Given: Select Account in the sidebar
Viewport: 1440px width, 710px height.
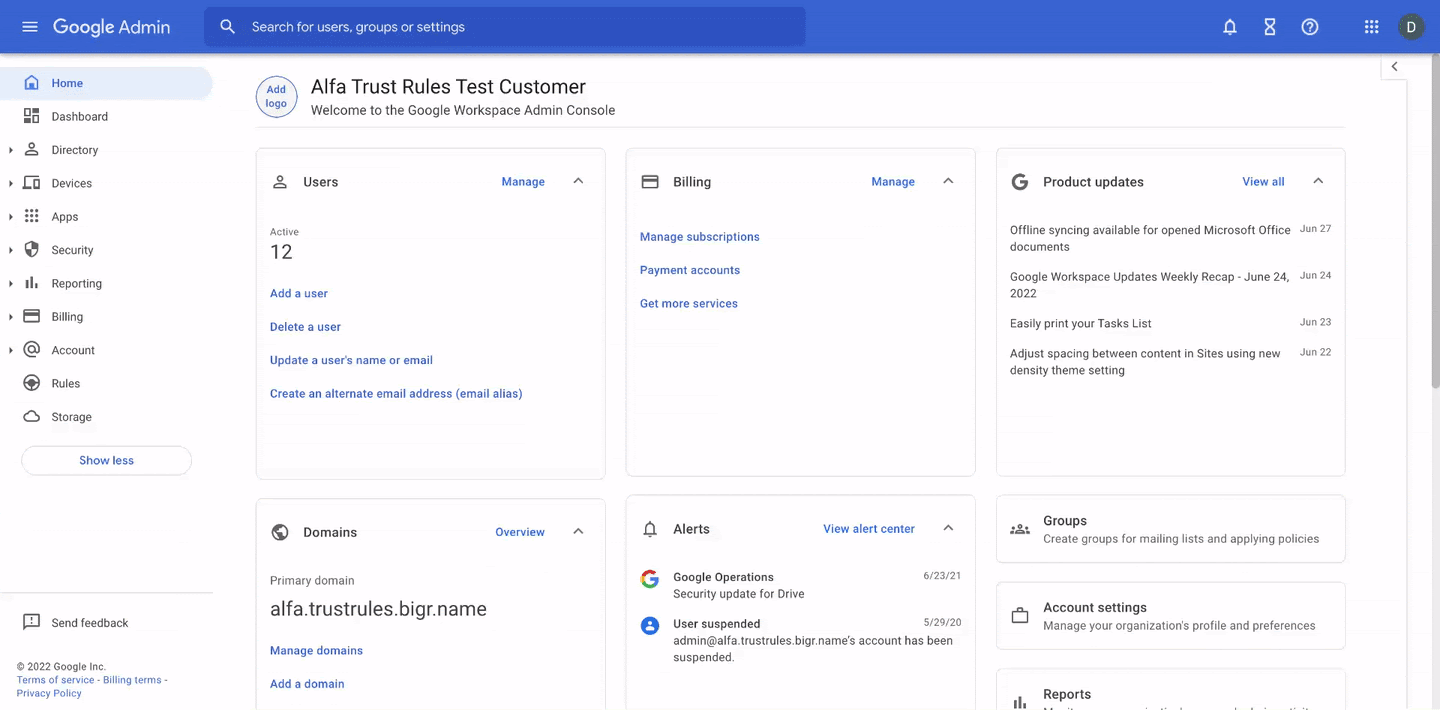Looking at the screenshot, I should pyautogui.click(x=106, y=350).
